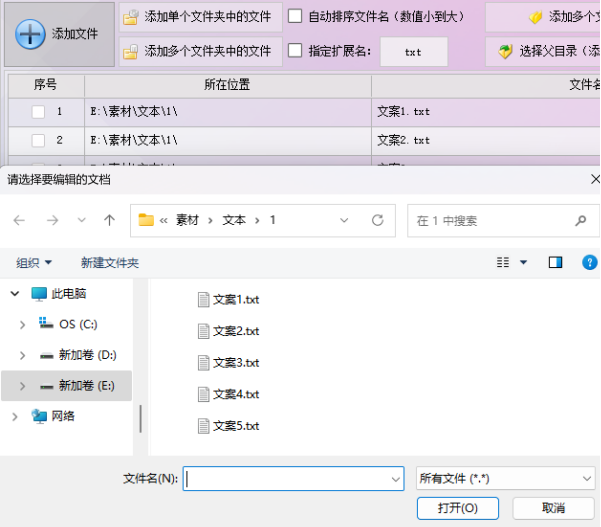Viewport: 601px width, 527px height.
Task: Click 素材 in the breadcrumb path
Action: [x=187, y=220]
